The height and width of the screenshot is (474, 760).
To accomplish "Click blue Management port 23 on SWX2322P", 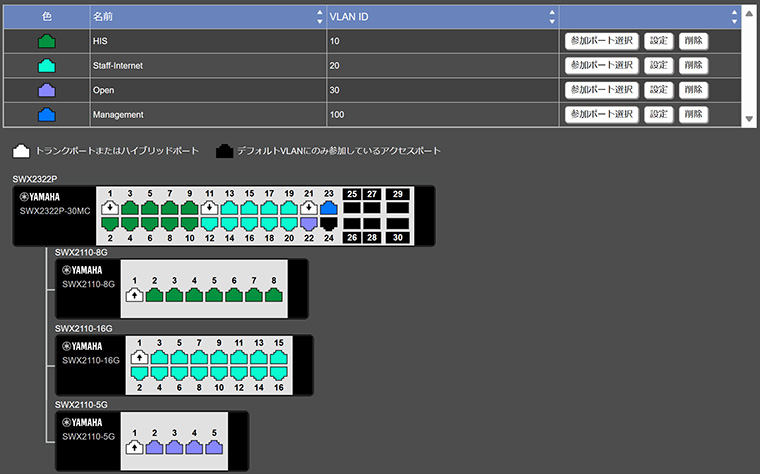I will pyautogui.click(x=329, y=209).
